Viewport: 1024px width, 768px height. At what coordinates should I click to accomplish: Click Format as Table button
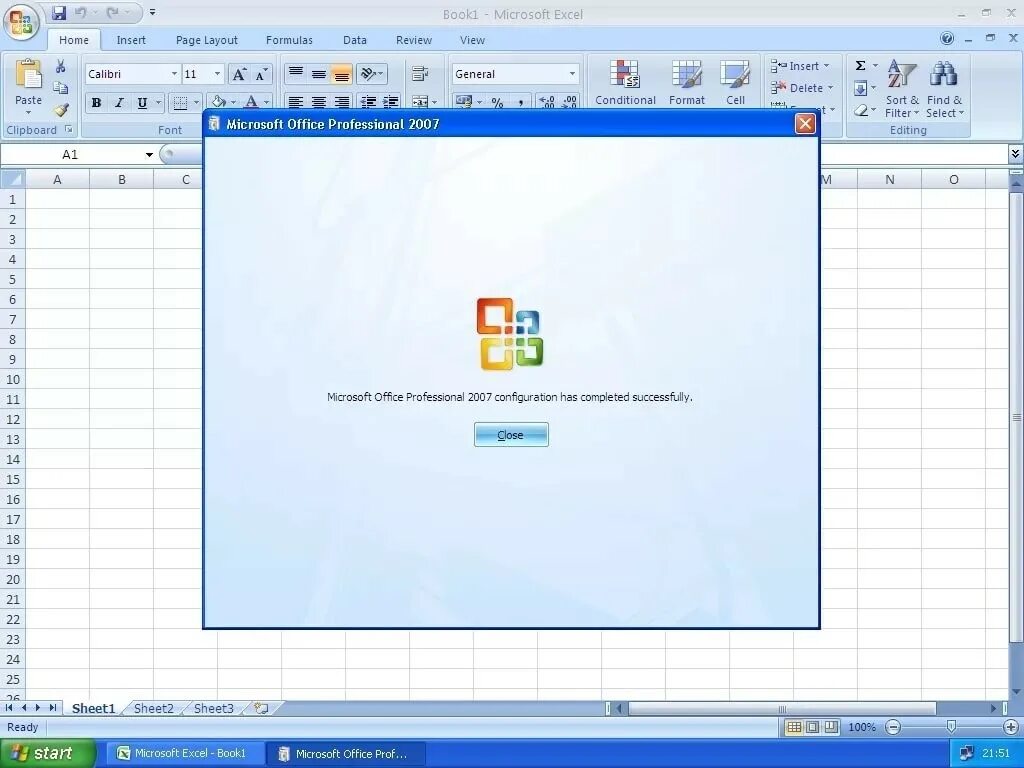point(686,82)
